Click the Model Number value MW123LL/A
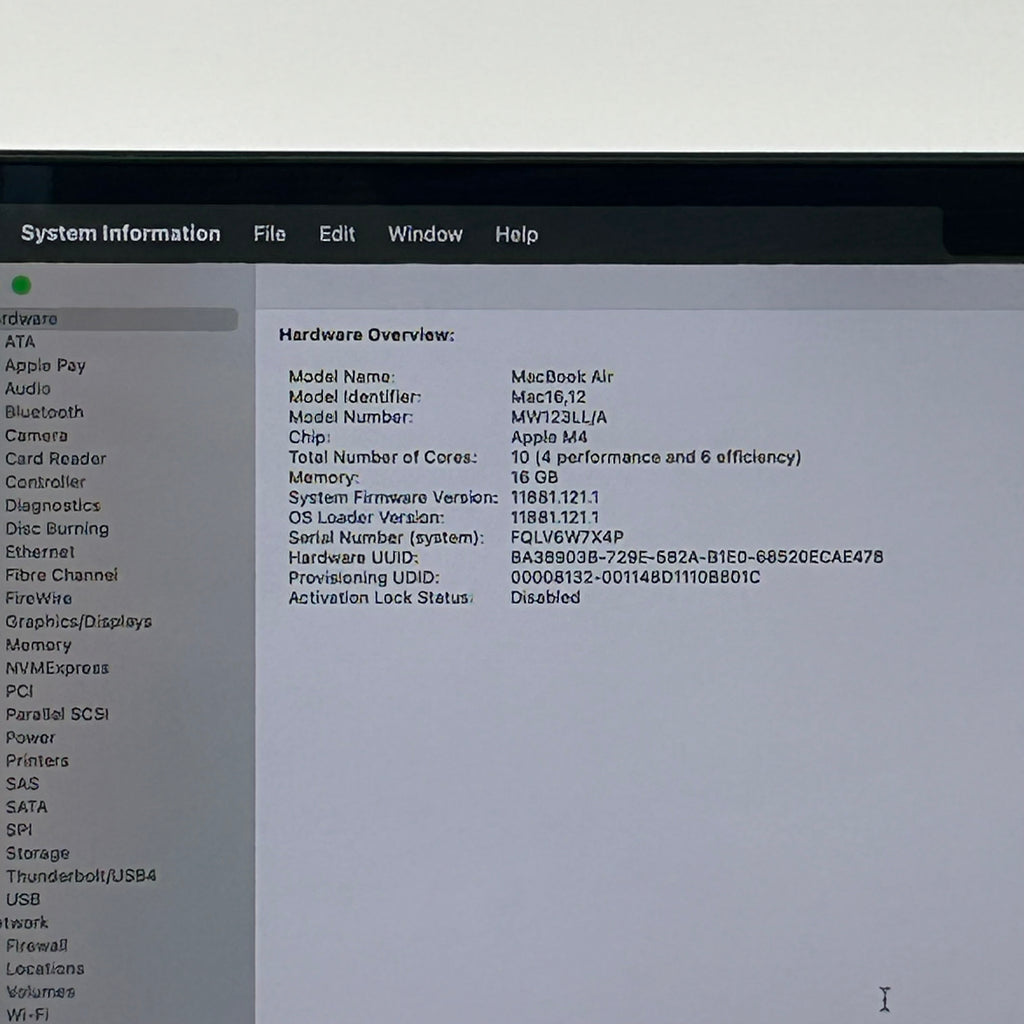The image size is (1024, 1024). click(x=558, y=417)
